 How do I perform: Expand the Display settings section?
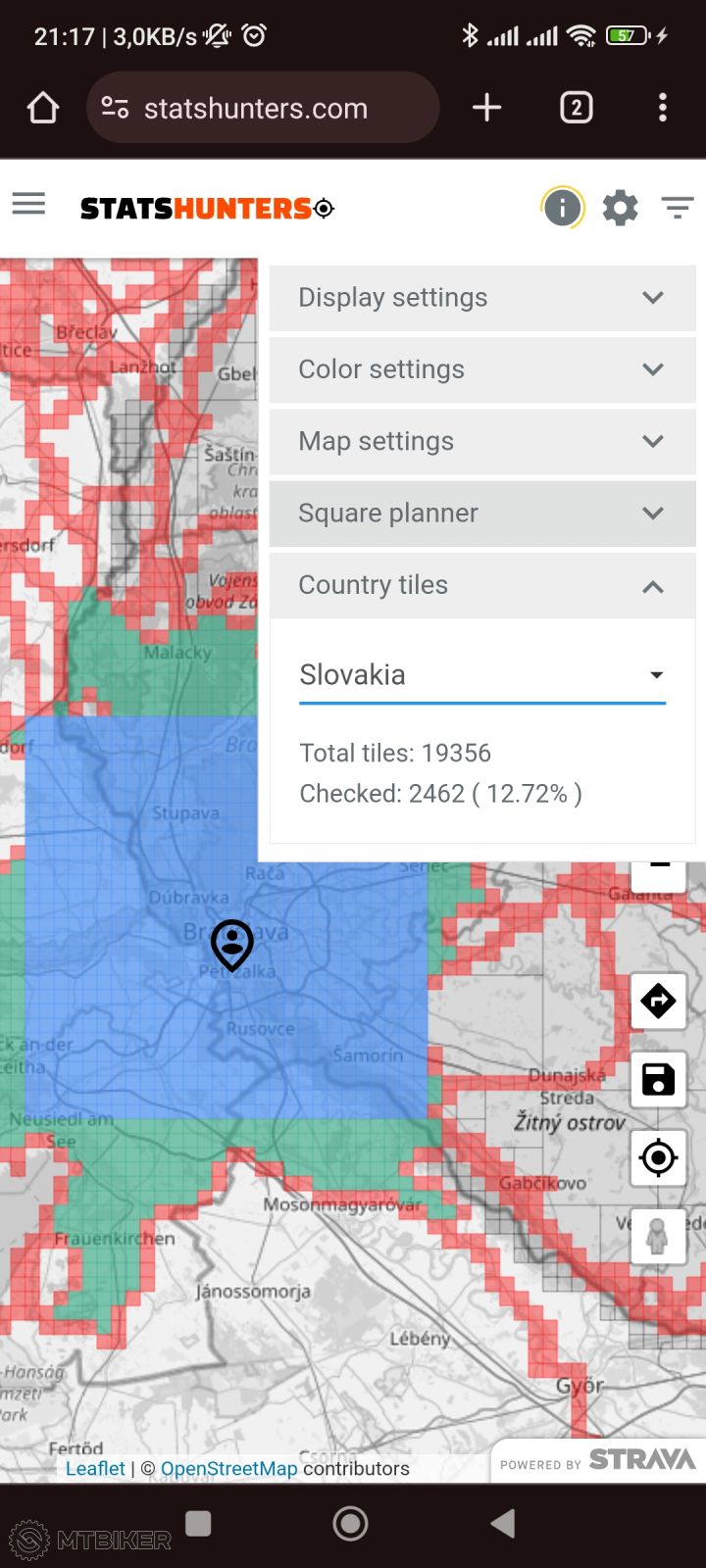[481, 298]
